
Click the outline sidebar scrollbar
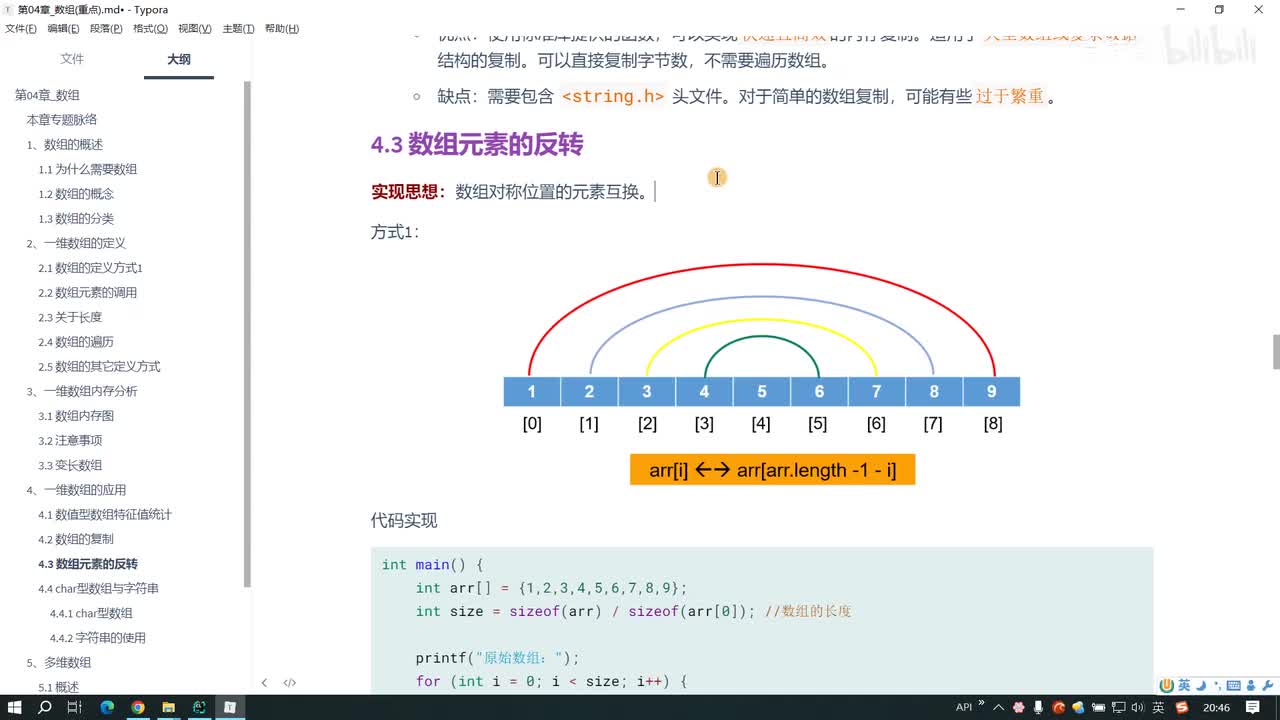point(248,335)
